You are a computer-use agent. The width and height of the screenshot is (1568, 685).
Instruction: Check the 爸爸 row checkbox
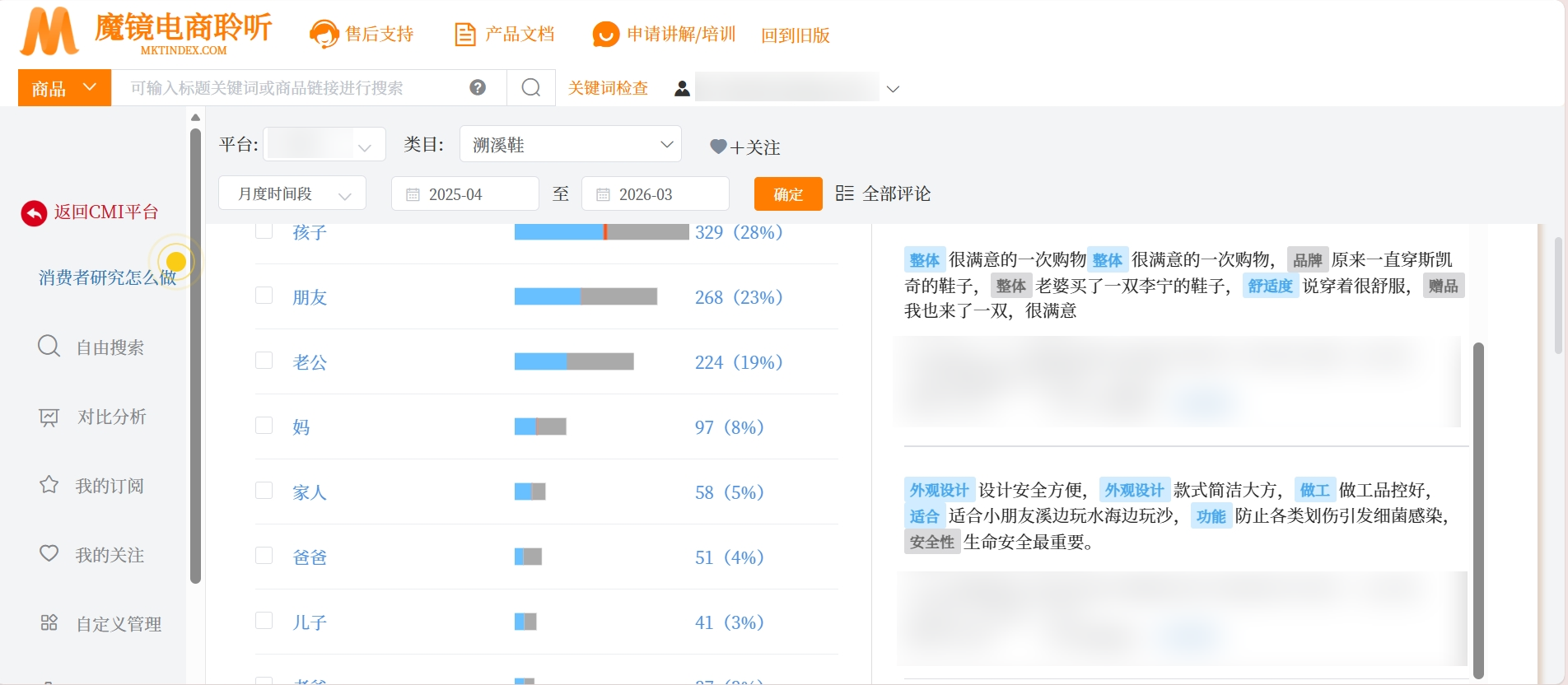click(x=264, y=556)
